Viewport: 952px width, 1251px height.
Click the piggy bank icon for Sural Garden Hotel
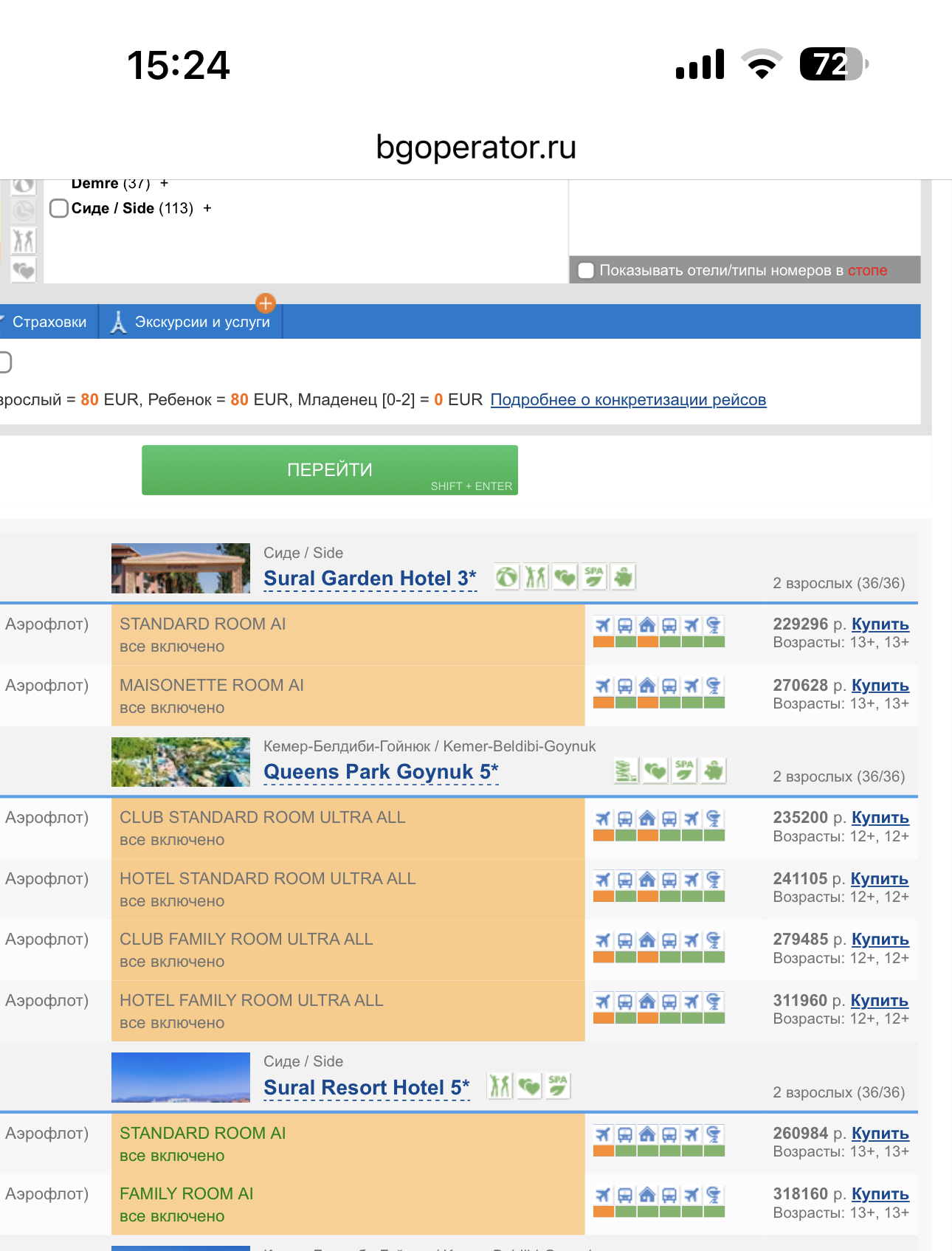click(x=624, y=576)
